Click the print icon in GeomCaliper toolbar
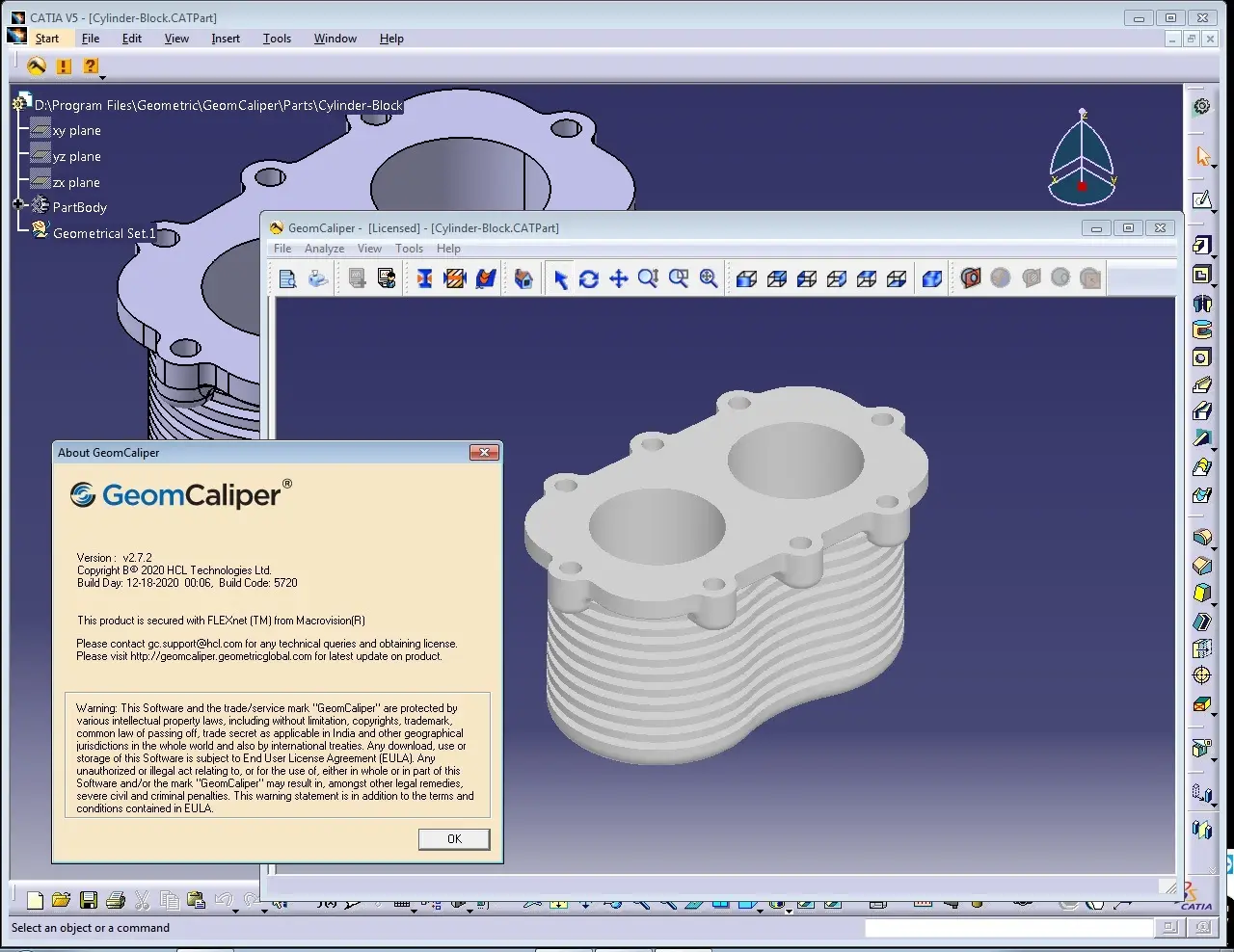The width and height of the screenshot is (1234, 952). click(317, 278)
